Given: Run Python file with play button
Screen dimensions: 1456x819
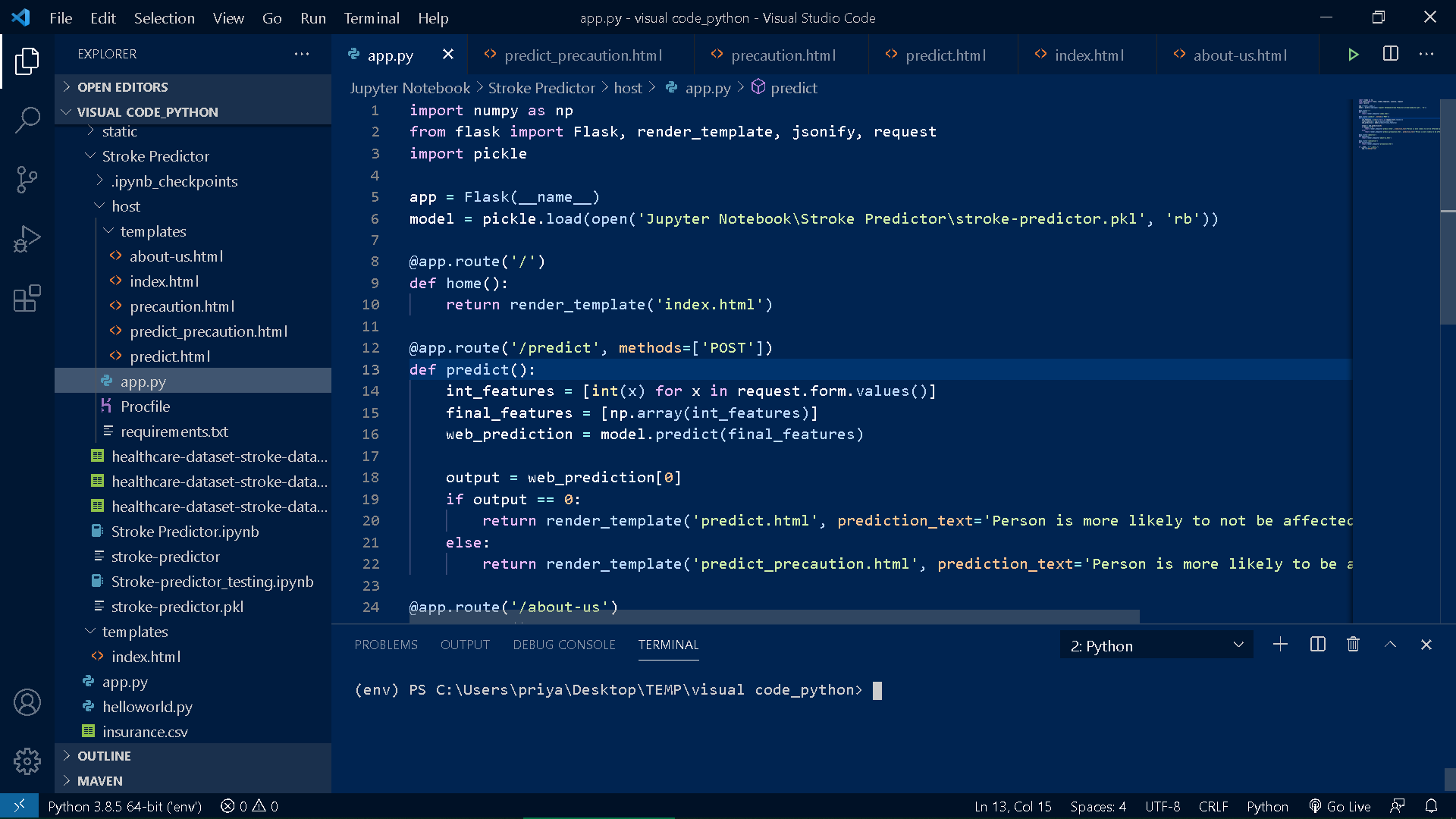Looking at the screenshot, I should coord(1353,55).
